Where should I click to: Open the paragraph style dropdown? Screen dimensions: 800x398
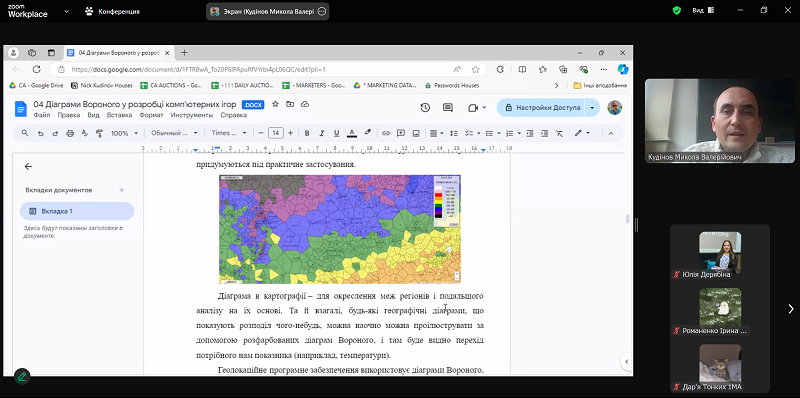(175, 133)
